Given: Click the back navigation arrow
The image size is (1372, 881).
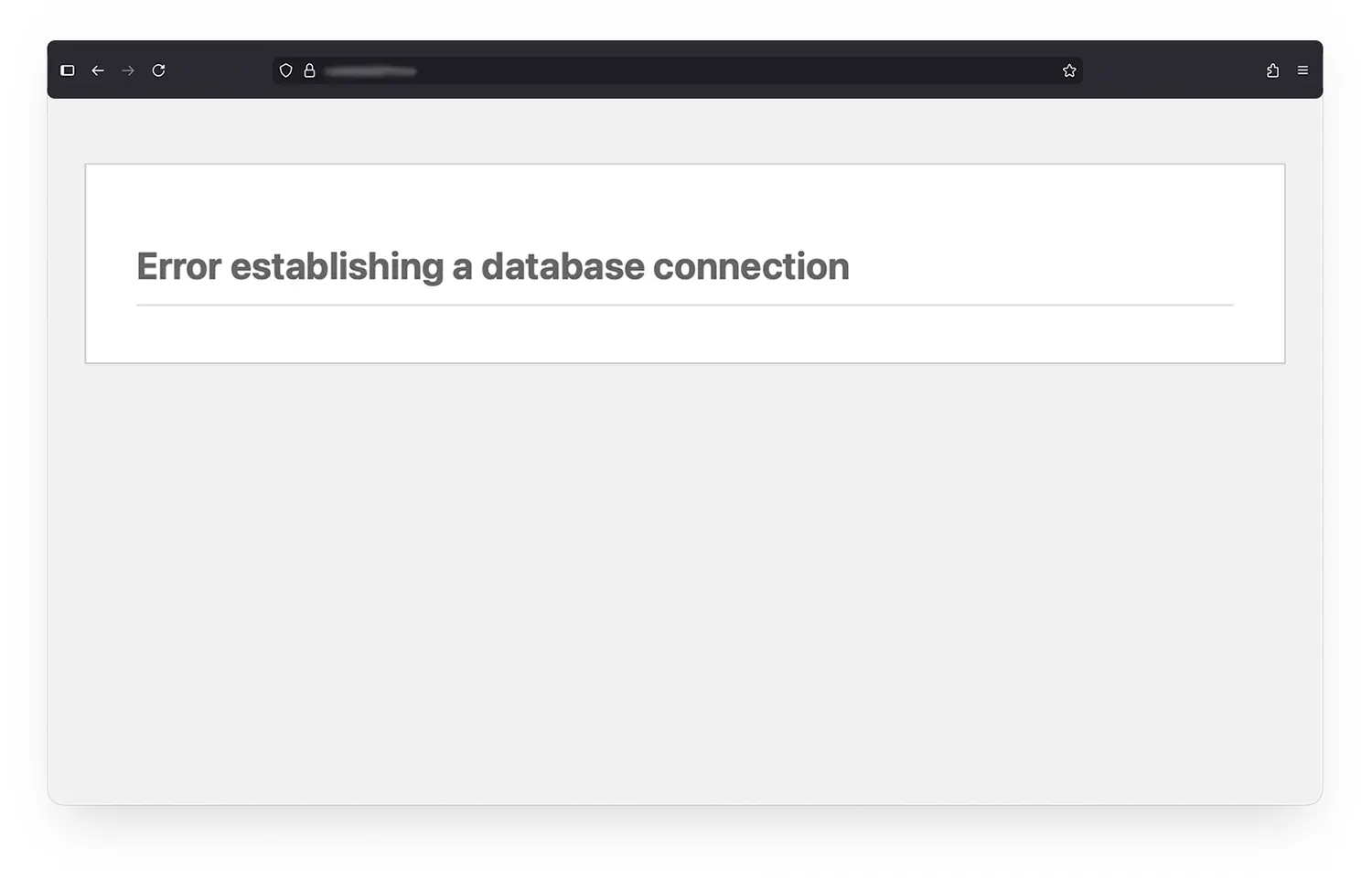Looking at the screenshot, I should tap(98, 70).
